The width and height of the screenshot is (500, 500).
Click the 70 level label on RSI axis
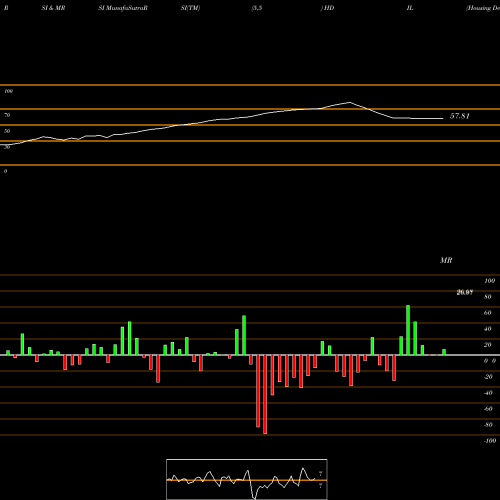tap(7, 115)
